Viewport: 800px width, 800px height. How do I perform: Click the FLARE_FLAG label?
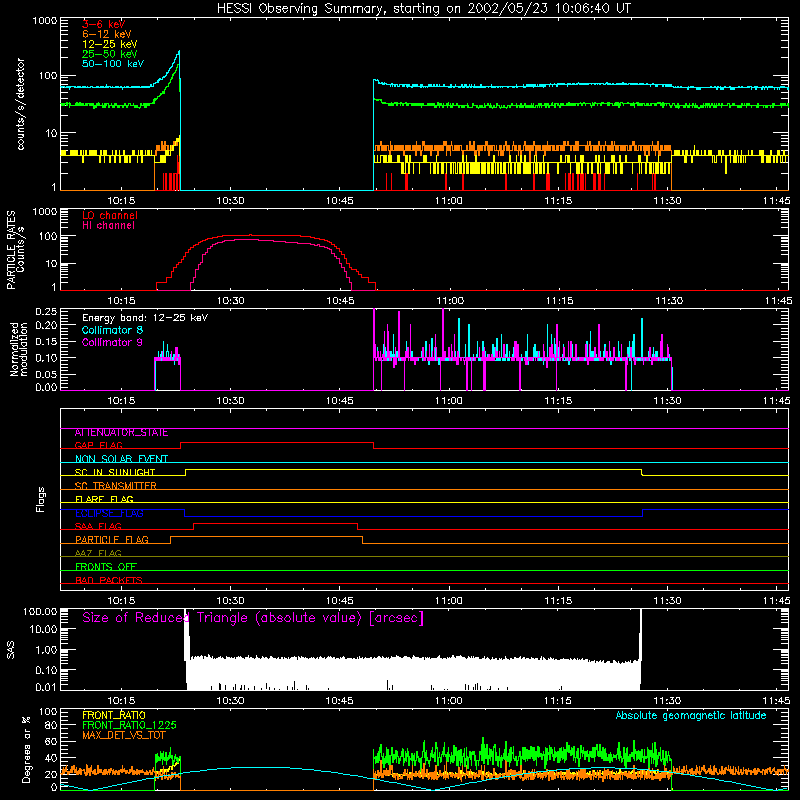click(x=104, y=499)
